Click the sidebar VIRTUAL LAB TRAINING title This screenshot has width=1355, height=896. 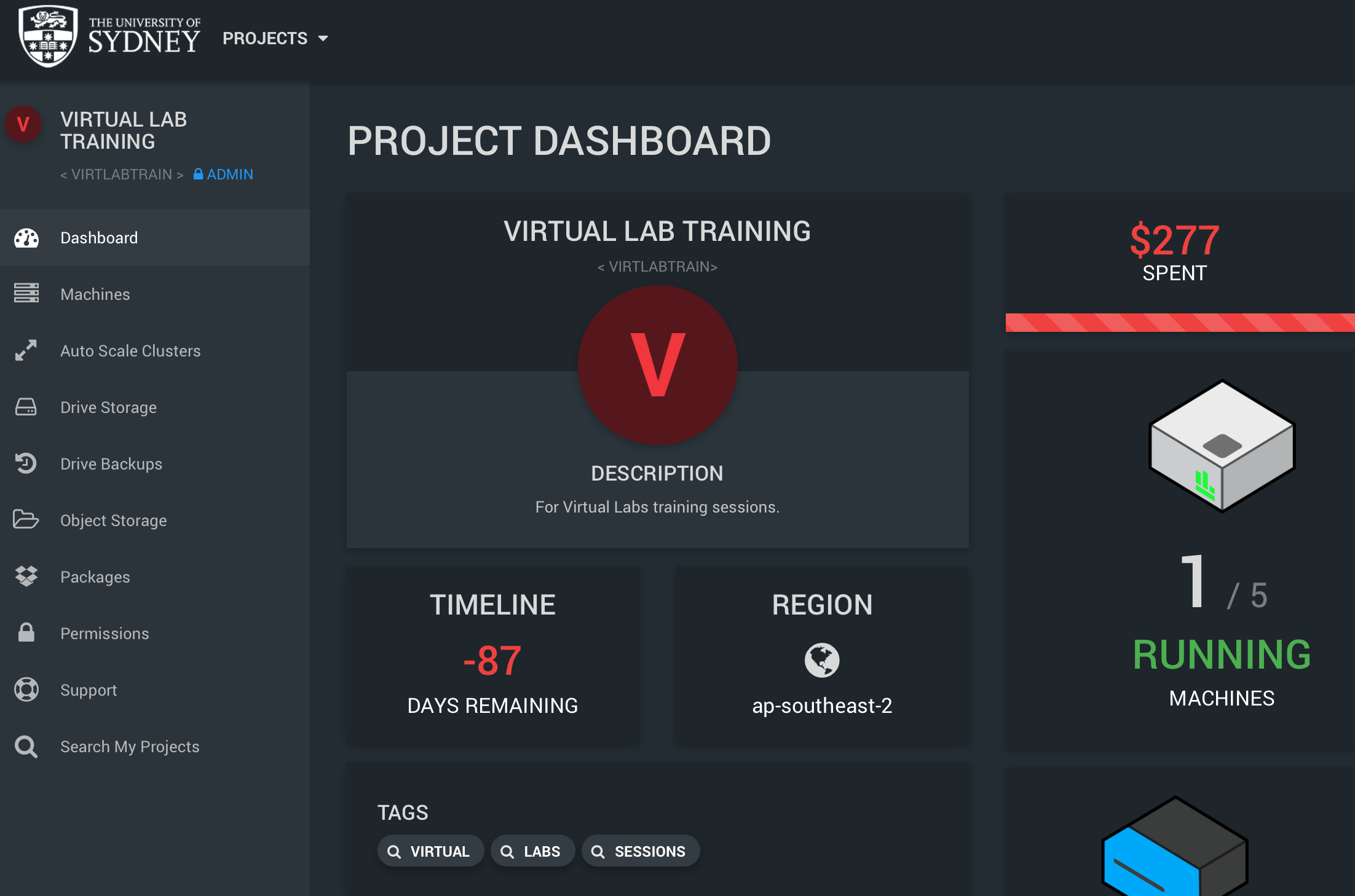click(x=124, y=130)
